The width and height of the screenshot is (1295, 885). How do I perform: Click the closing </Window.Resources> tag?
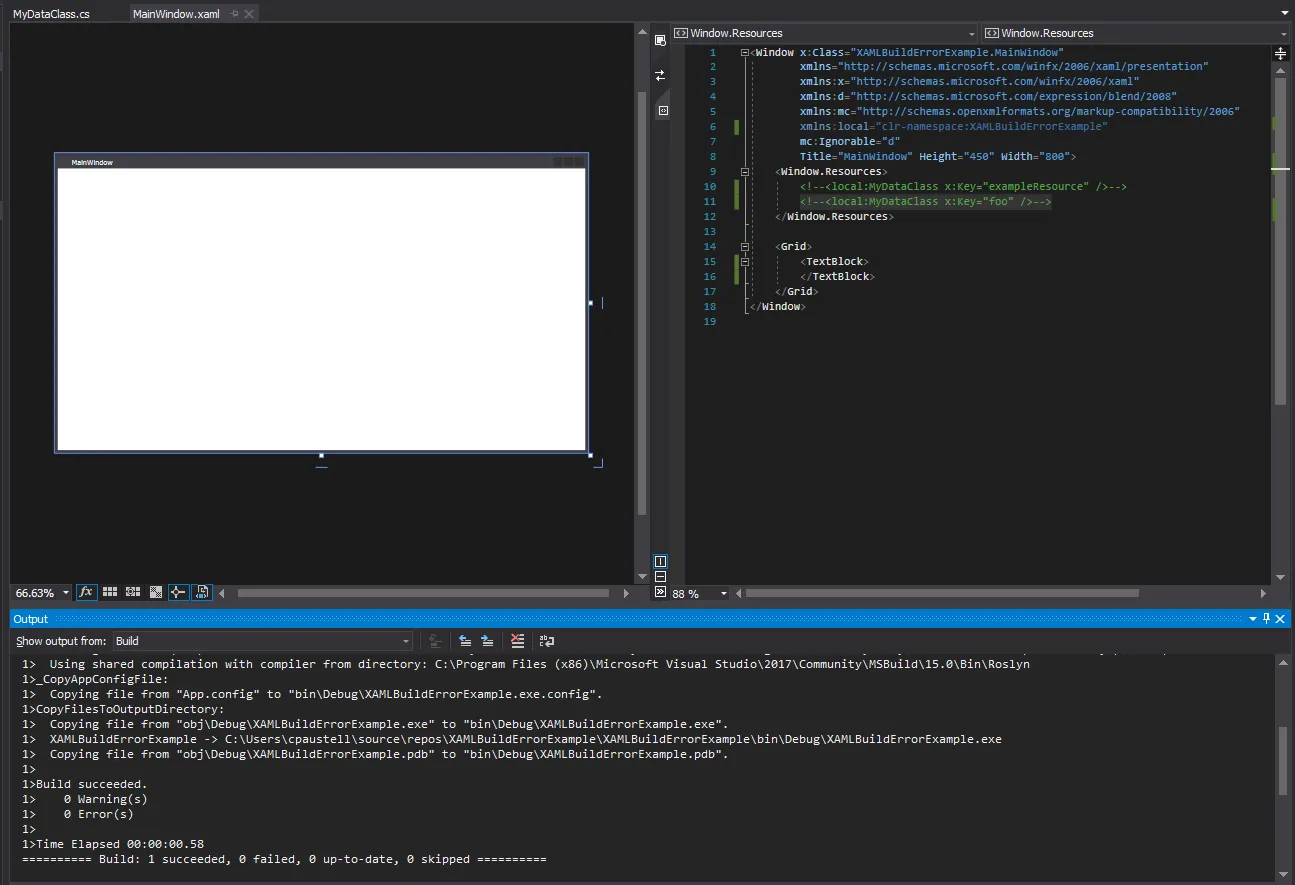(834, 217)
